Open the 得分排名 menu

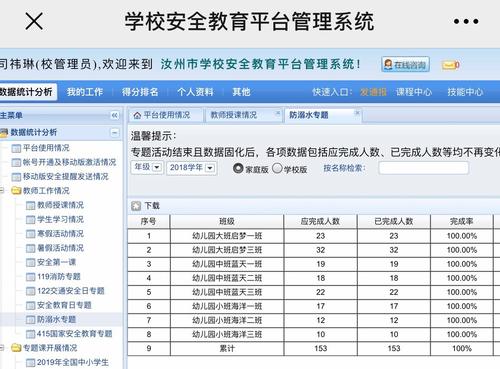pyautogui.click(x=140, y=92)
